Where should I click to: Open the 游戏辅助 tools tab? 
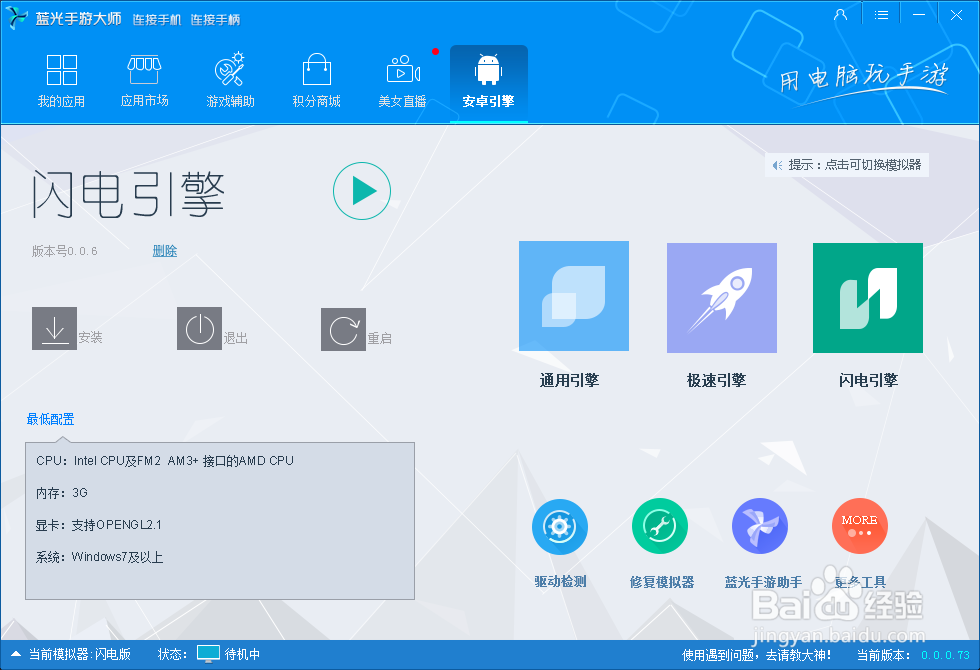(x=231, y=81)
